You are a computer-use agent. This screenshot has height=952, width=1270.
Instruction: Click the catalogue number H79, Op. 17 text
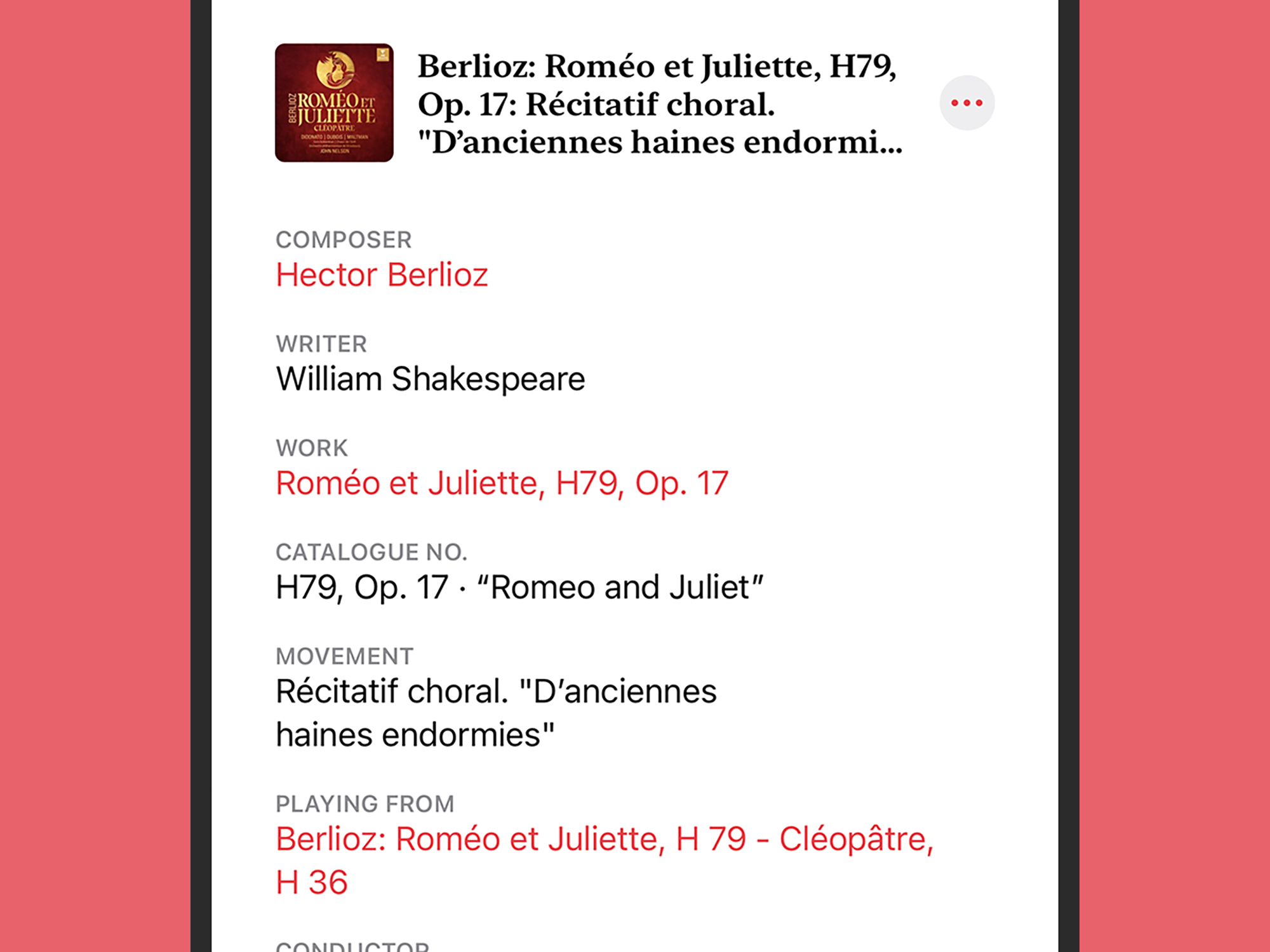tap(519, 587)
